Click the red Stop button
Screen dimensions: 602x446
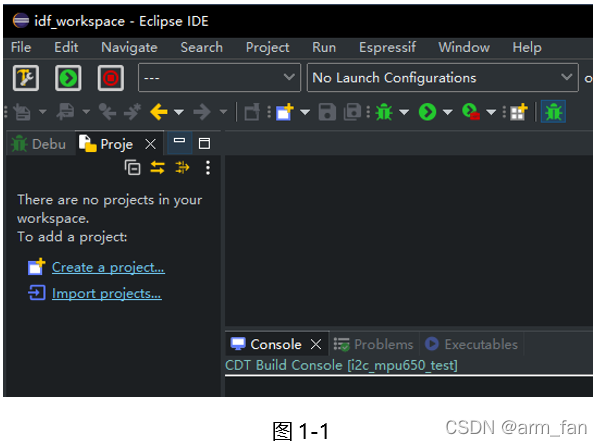111,78
